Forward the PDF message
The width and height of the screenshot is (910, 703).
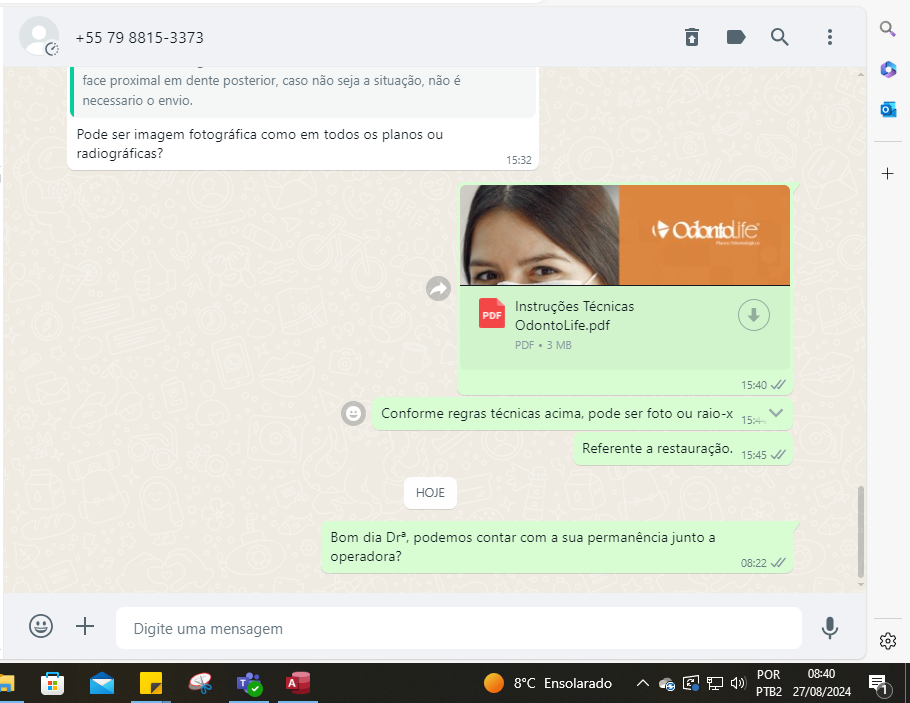click(438, 288)
